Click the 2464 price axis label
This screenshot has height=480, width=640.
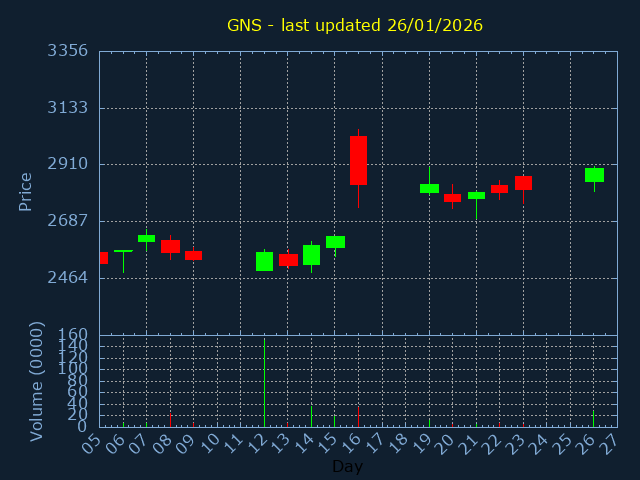pyautogui.click(x=67, y=277)
